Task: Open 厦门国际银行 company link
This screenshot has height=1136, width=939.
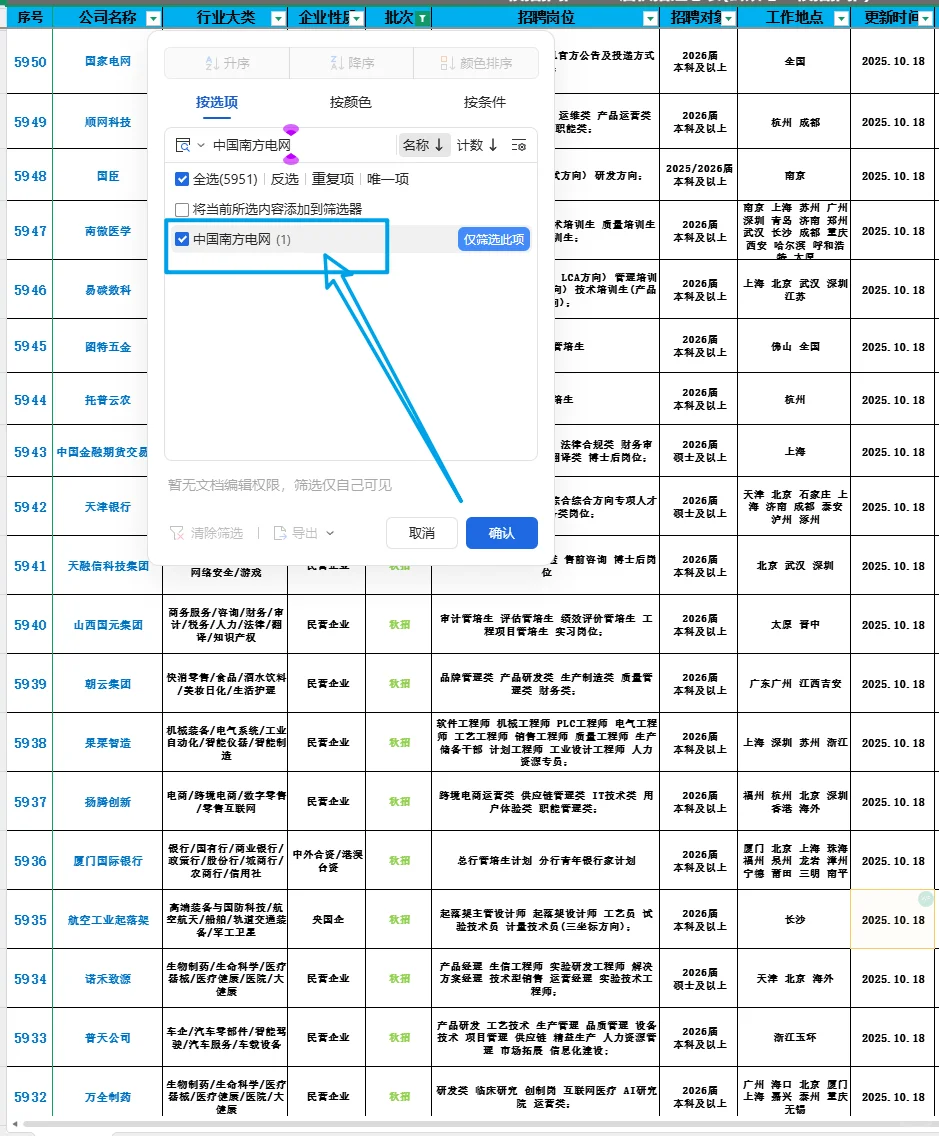Action: (x=108, y=861)
